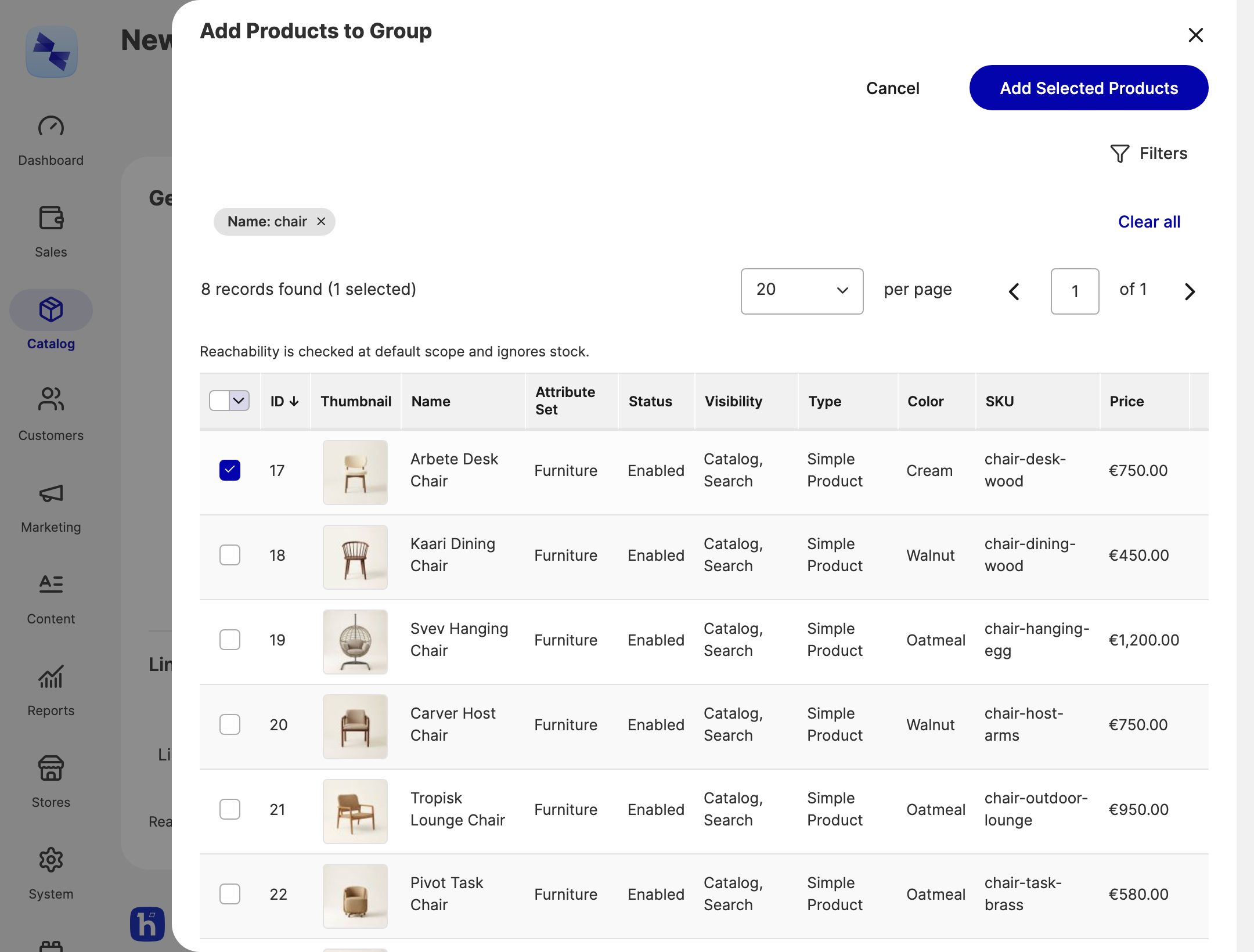This screenshot has width=1254, height=952.
Task: Select the Carver Host Chair checkbox
Action: (230, 724)
